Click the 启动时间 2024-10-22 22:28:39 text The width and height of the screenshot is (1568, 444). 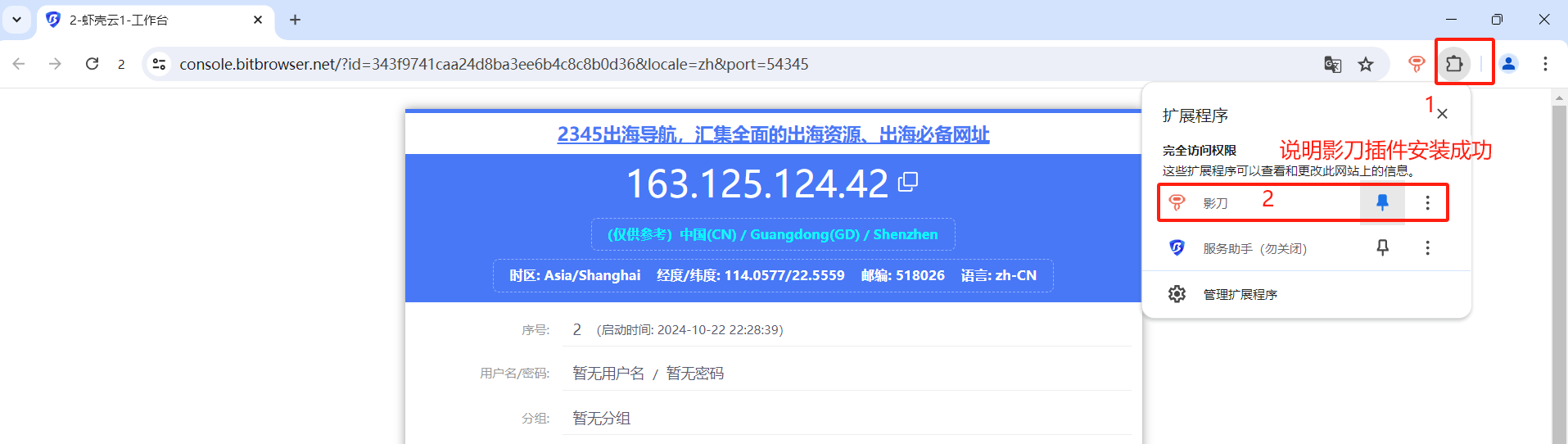[689, 330]
